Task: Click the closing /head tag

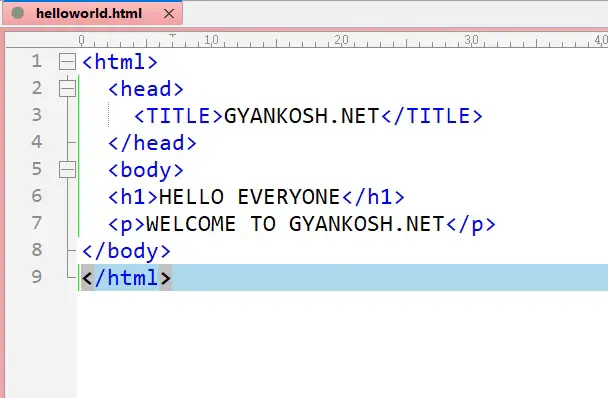Action: [152, 143]
